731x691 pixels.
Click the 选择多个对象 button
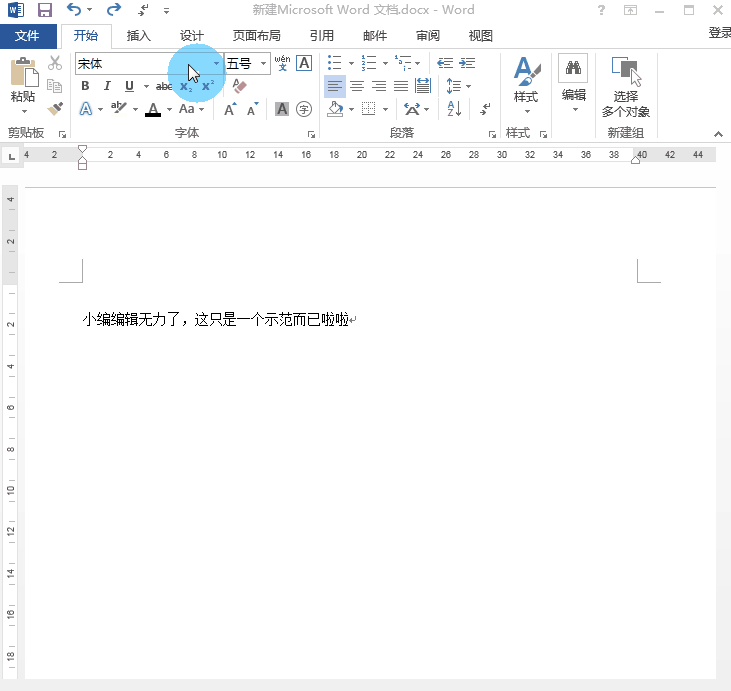tap(626, 87)
